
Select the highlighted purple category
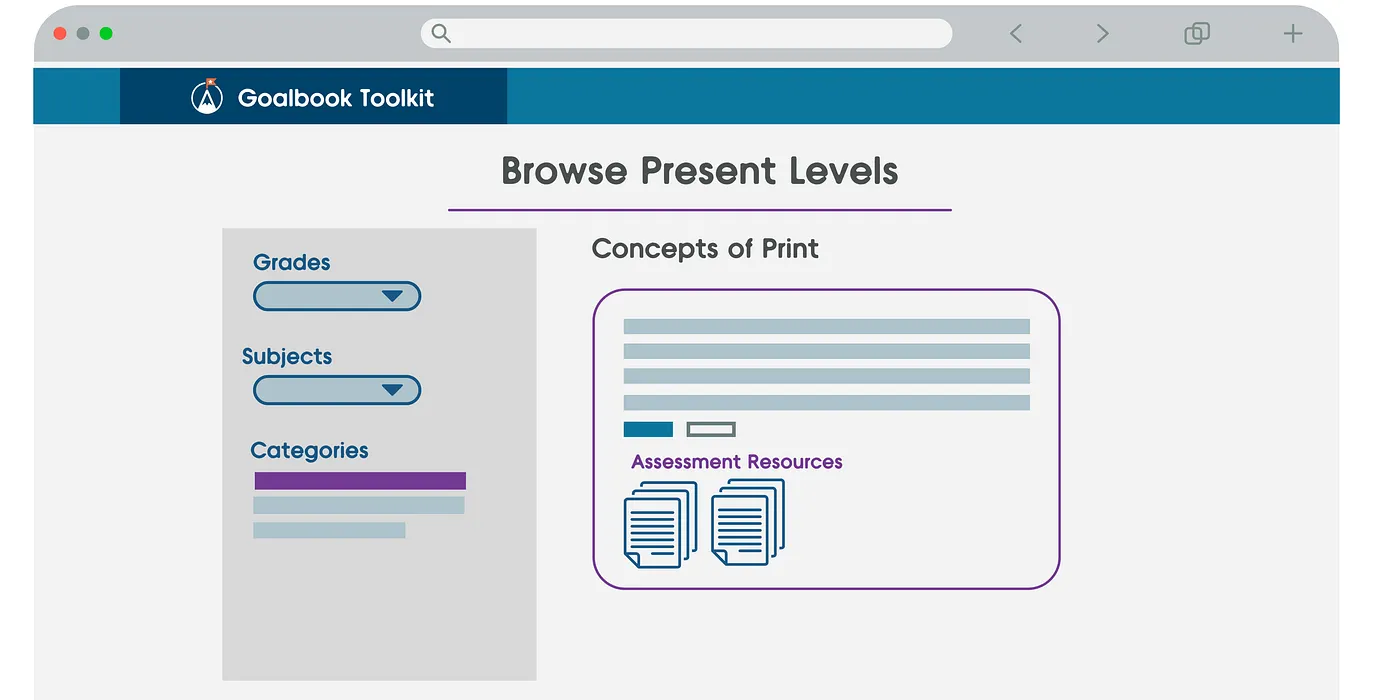(360, 480)
